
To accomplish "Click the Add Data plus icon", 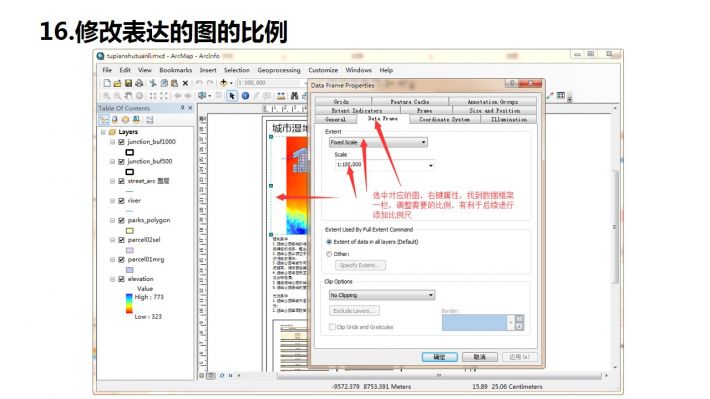I will [x=223, y=83].
